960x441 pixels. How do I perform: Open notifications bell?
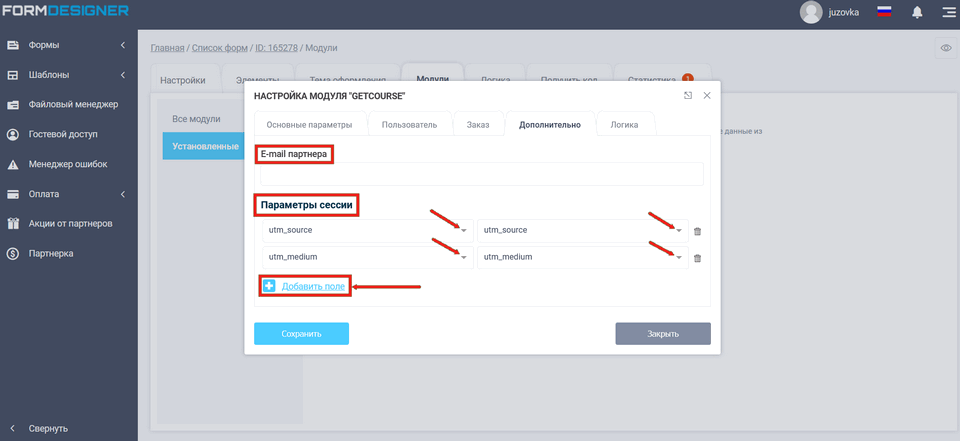[917, 12]
